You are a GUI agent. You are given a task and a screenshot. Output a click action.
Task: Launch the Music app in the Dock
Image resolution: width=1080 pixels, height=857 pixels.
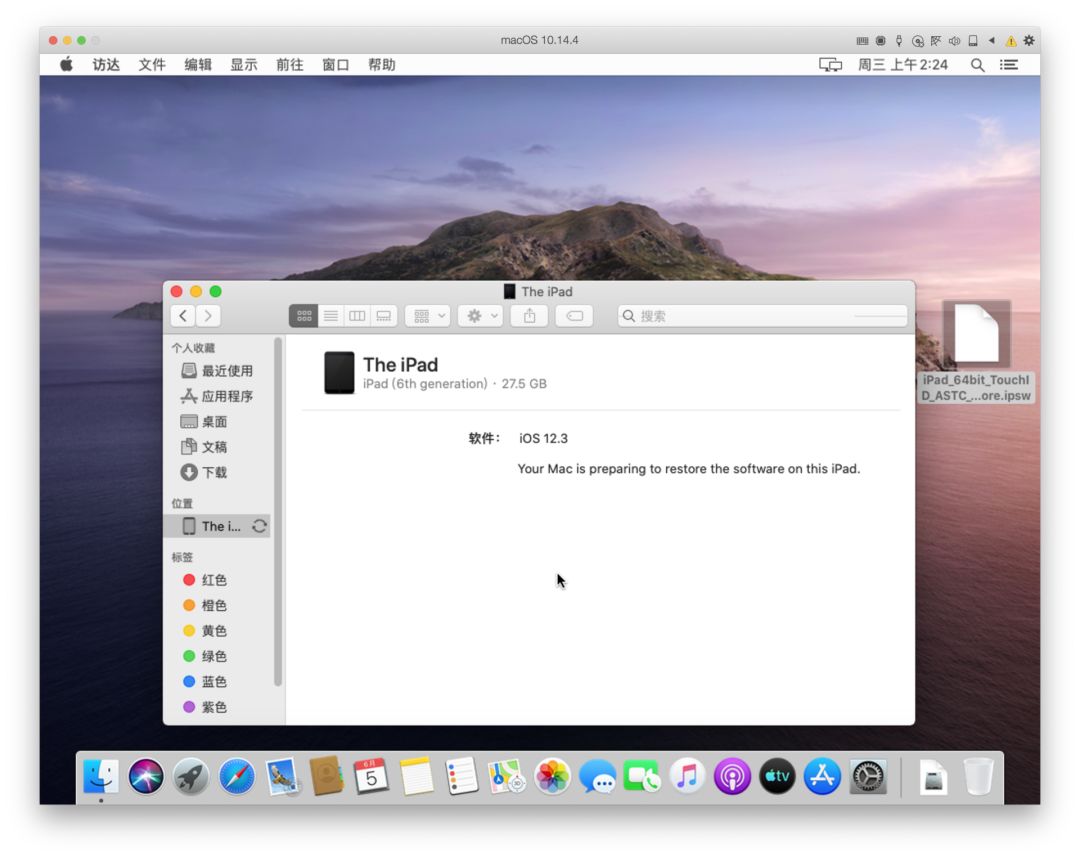[x=688, y=776]
